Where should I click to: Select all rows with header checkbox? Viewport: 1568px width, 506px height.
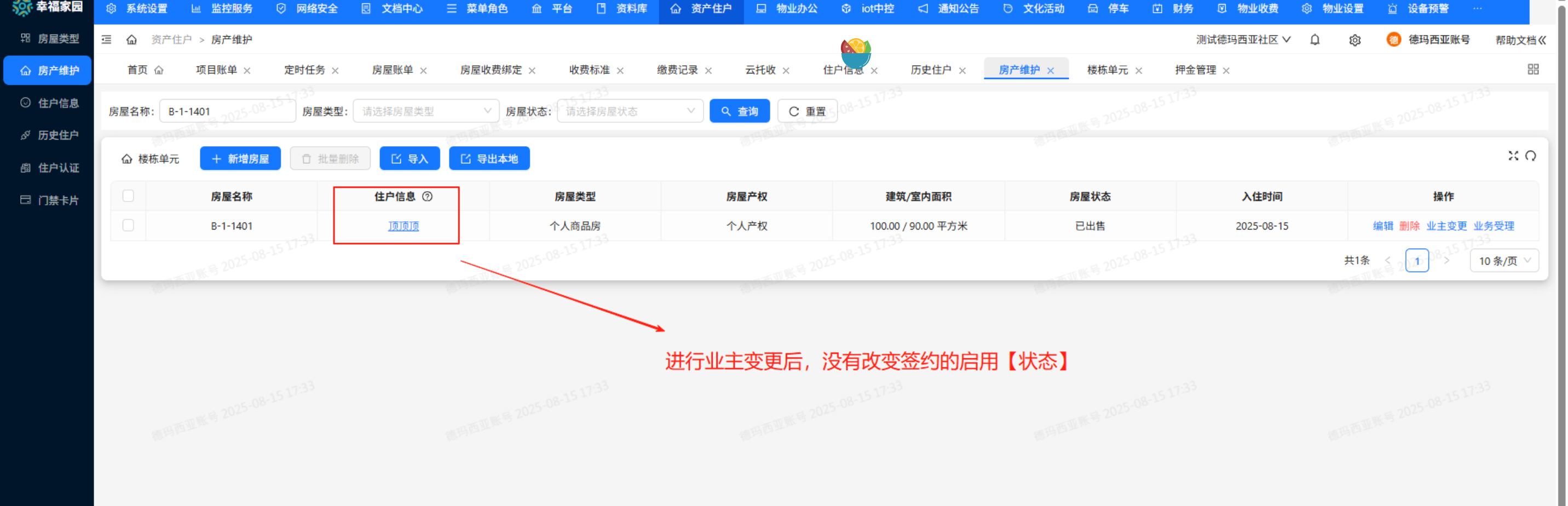tap(128, 196)
